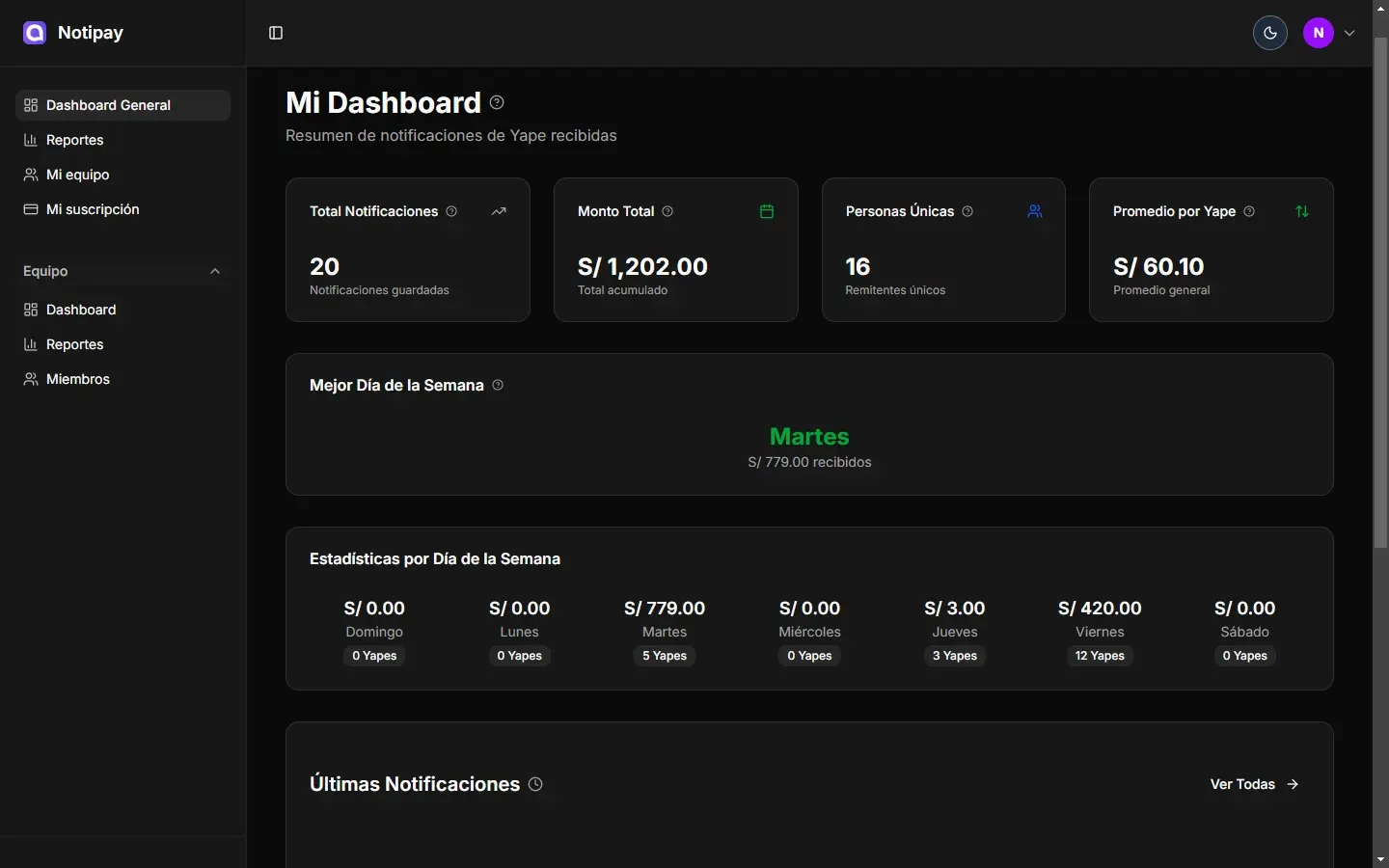Toggle dark mode with the moon button
This screenshot has height=868, width=1389.
click(1269, 33)
